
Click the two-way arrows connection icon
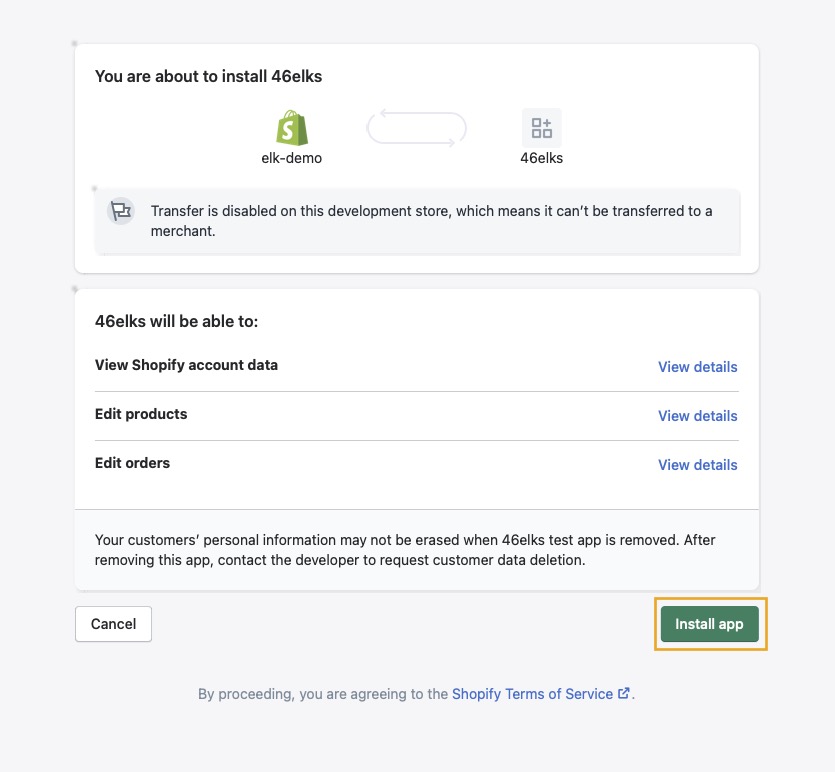(417, 129)
